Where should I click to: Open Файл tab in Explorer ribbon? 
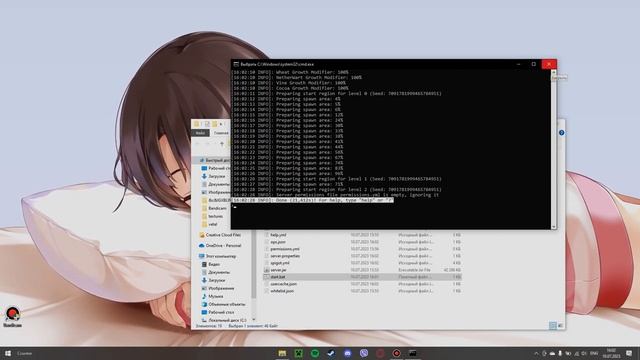pyautogui.click(x=200, y=133)
